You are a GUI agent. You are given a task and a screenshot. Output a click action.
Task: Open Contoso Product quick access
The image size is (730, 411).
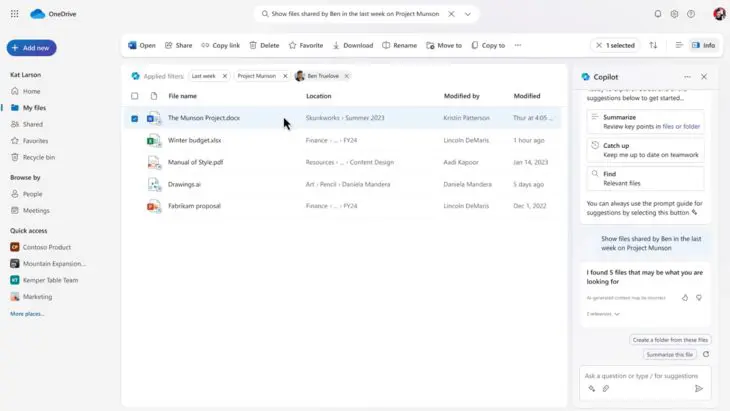pos(47,247)
